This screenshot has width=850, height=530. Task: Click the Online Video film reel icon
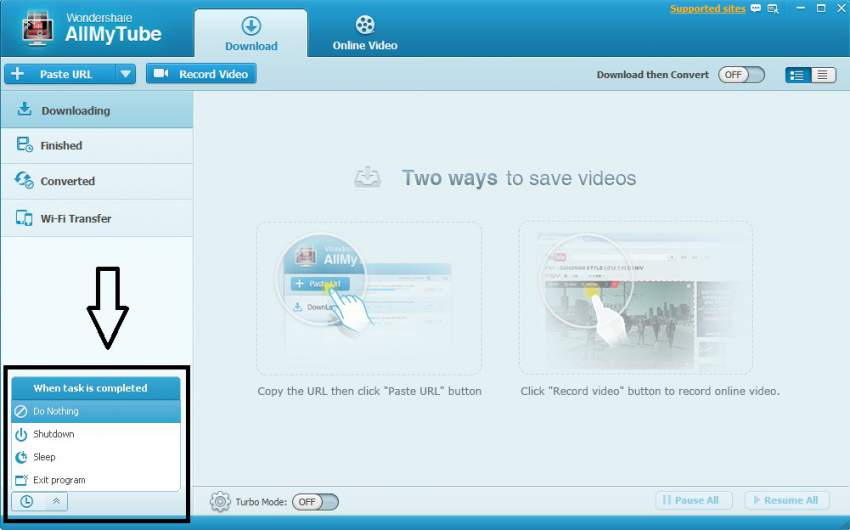click(365, 25)
